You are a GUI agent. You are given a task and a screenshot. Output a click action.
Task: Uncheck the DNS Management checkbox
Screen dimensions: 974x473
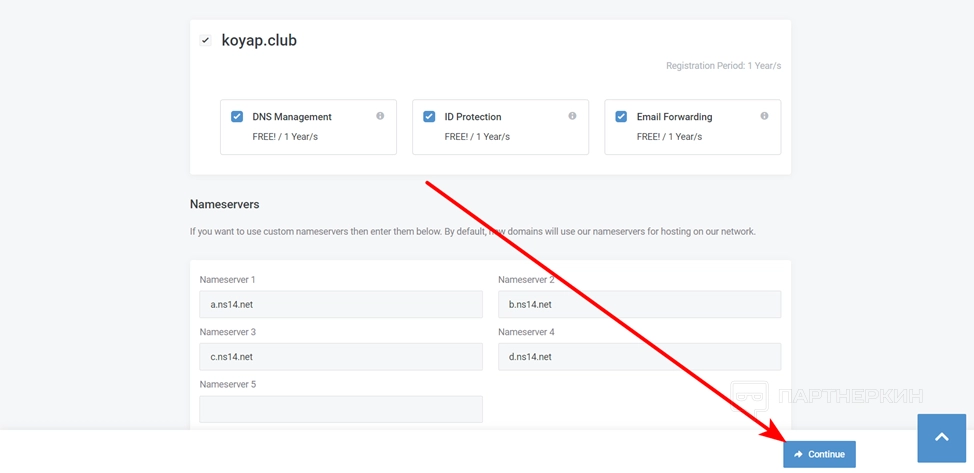point(237,116)
